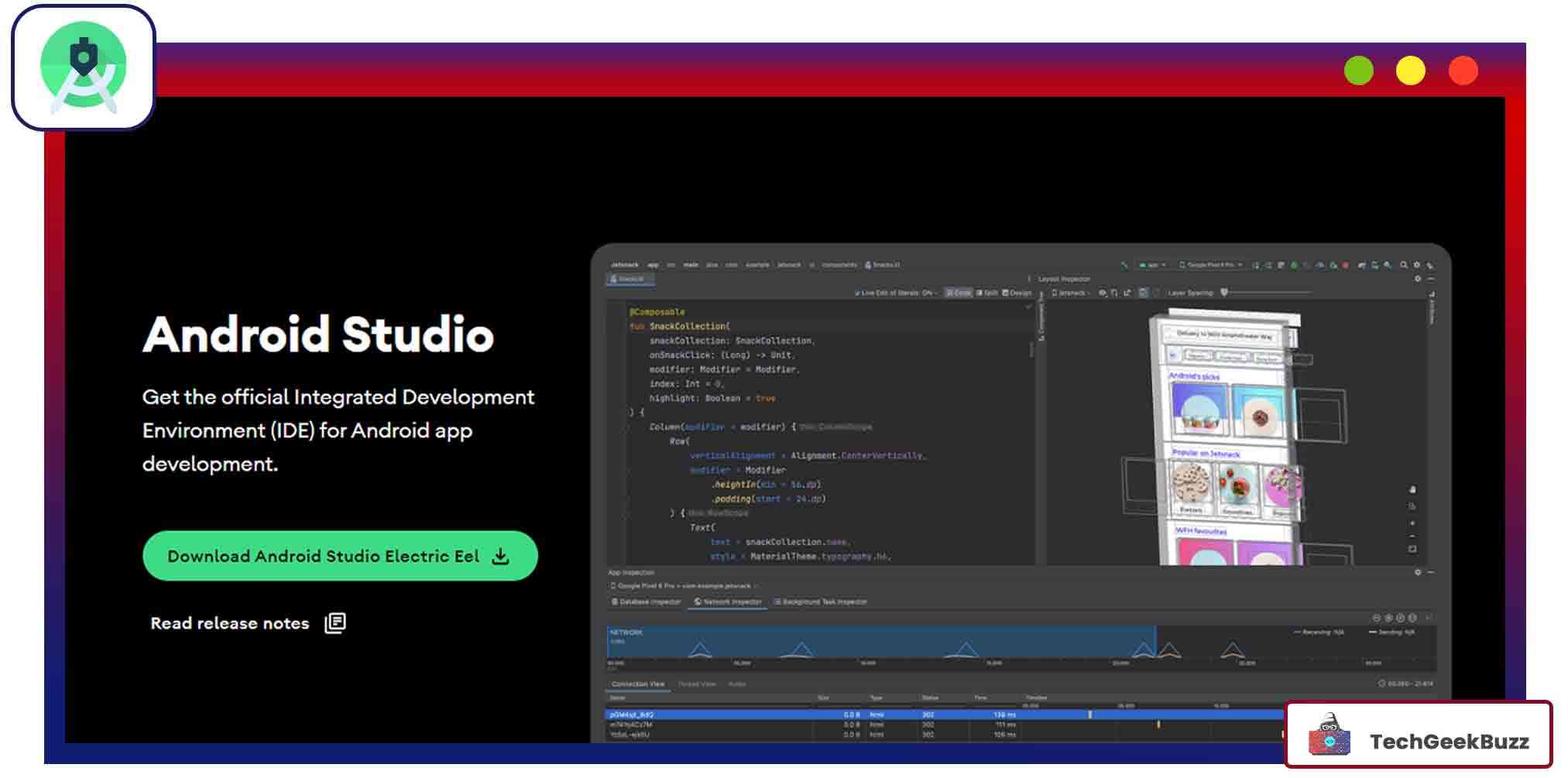Viewport: 1568px width, 778px height.
Task: Switch the editor to Split mode
Action: click(989, 293)
